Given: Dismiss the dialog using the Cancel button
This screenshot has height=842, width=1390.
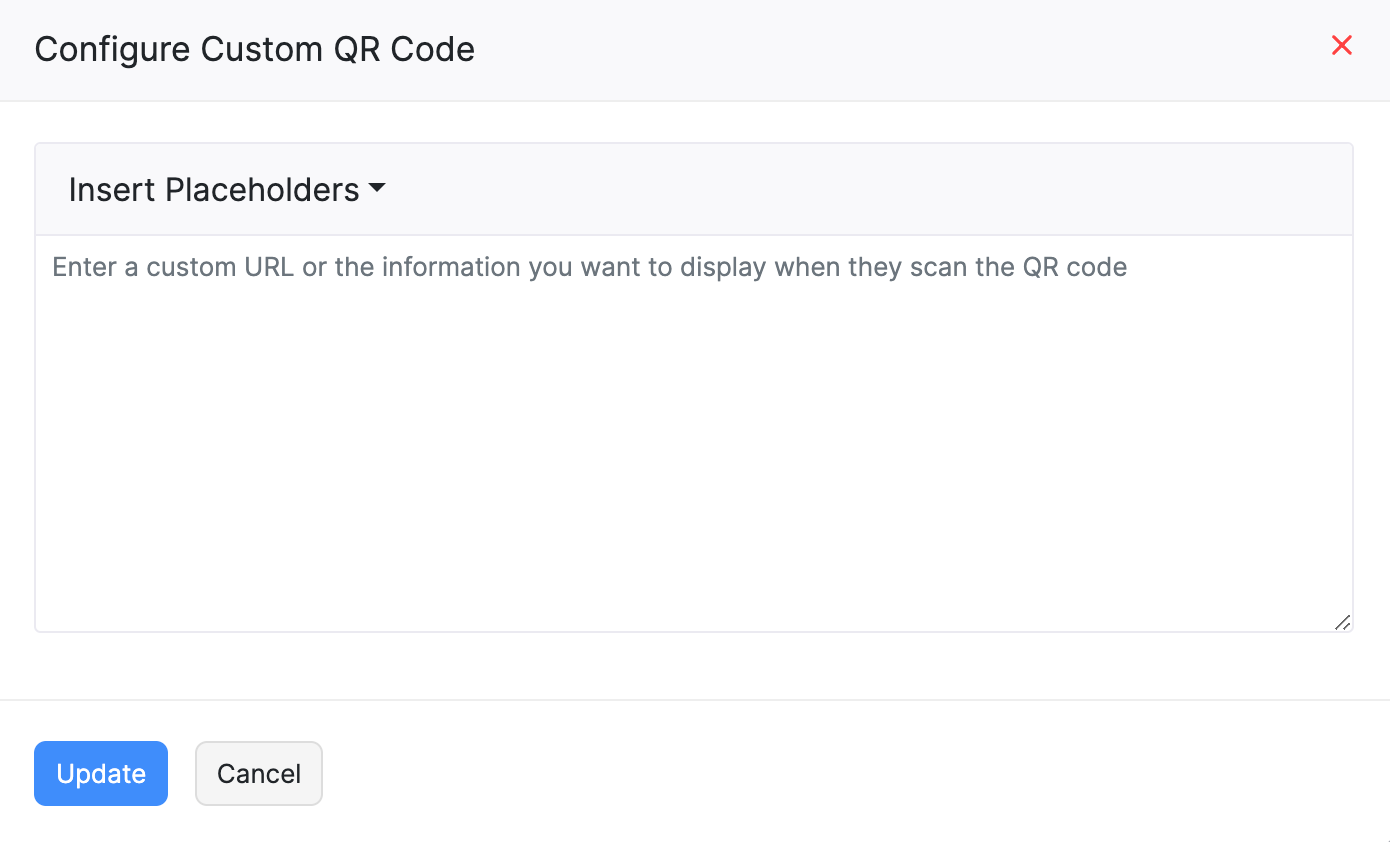Looking at the screenshot, I should pos(258,773).
